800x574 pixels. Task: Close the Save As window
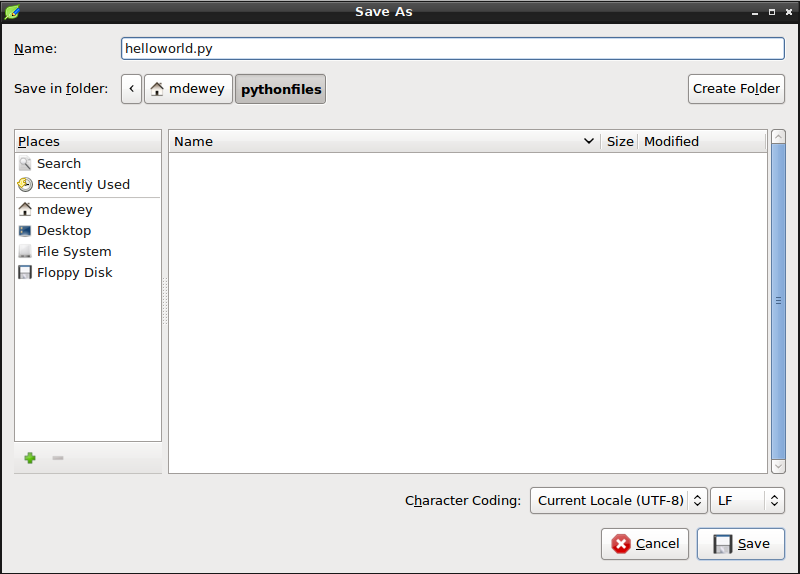[x=789, y=12]
